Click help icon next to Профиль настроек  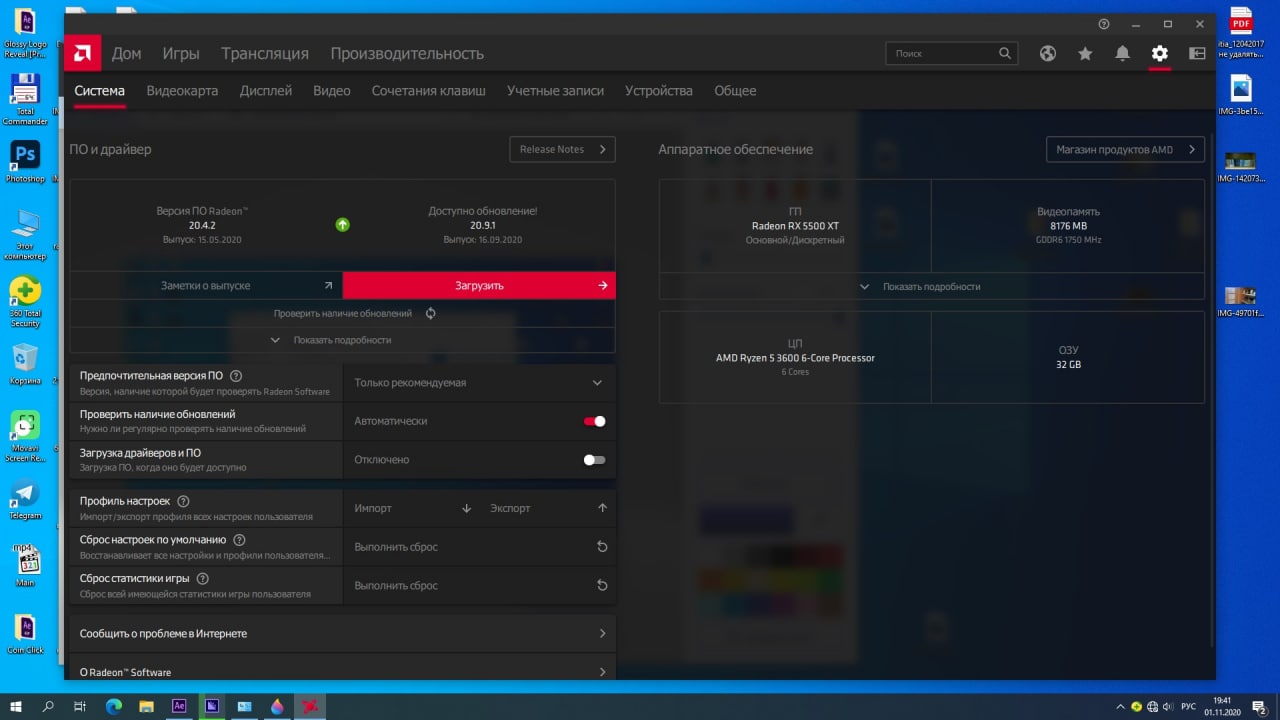pyautogui.click(x=183, y=501)
